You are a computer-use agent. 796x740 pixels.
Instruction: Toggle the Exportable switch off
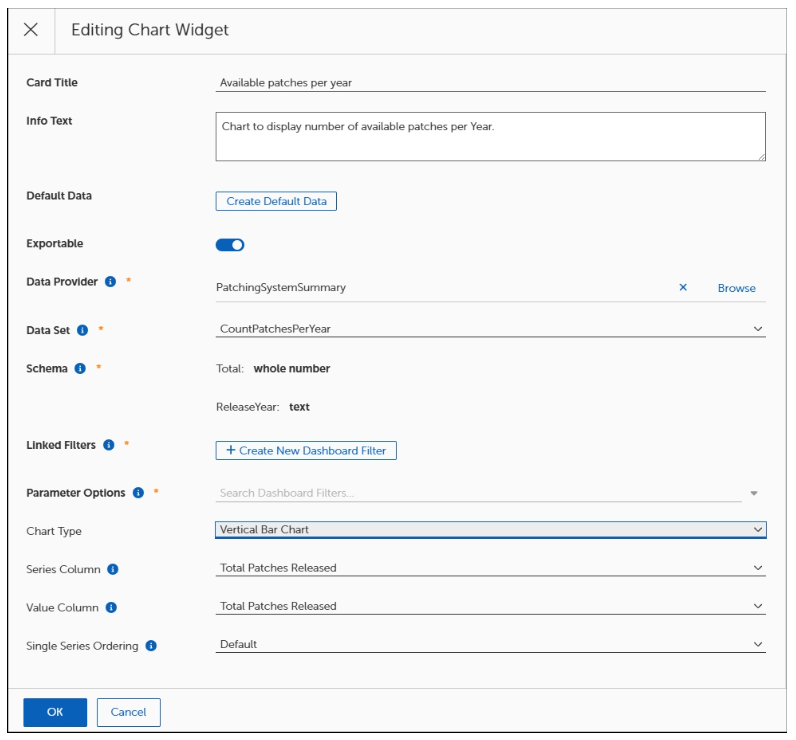[230, 244]
